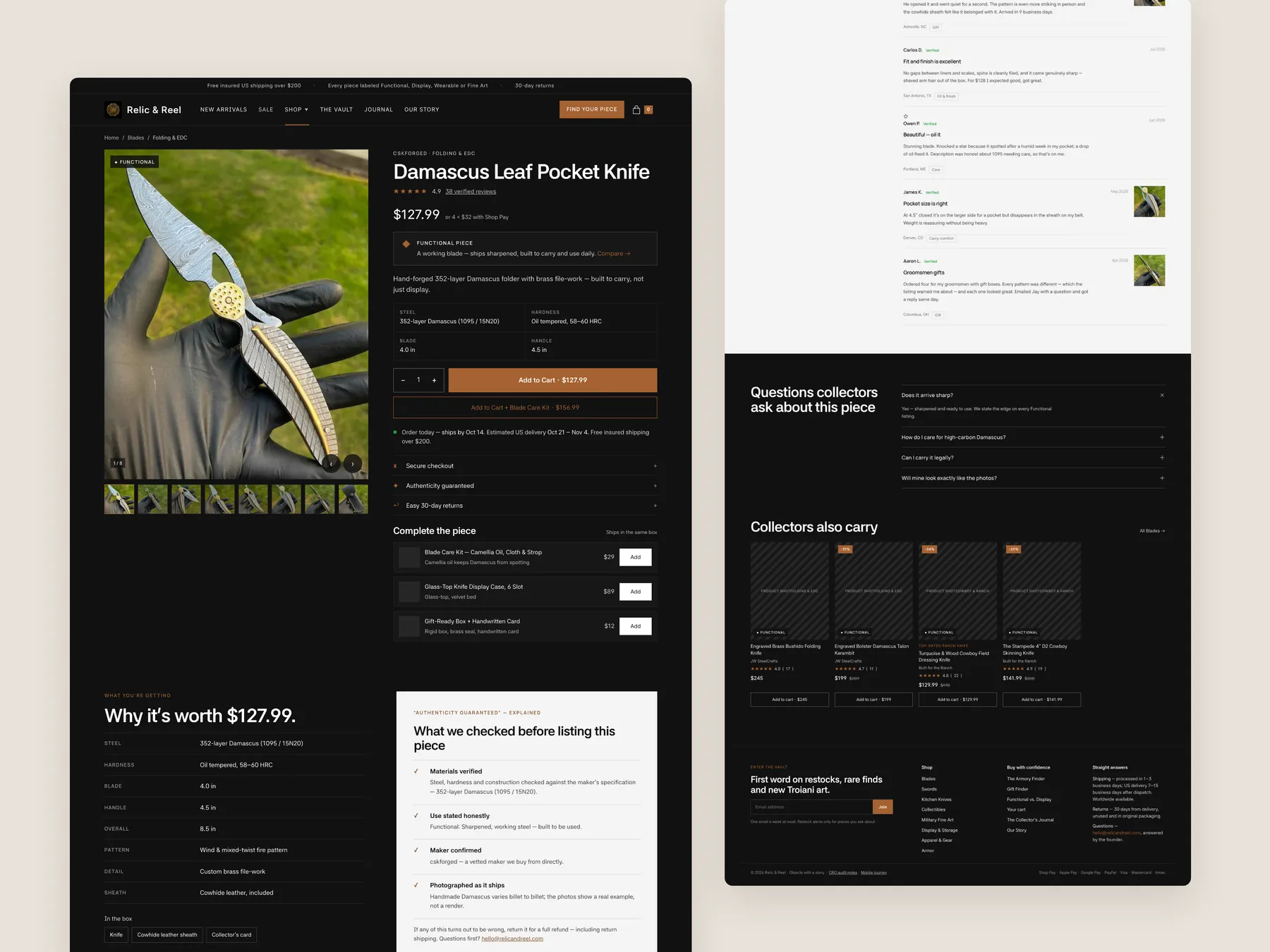Follow the Compare link in Functional Piece box
Viewport: 1270px width, 952px height.
(x=614, y=254)
